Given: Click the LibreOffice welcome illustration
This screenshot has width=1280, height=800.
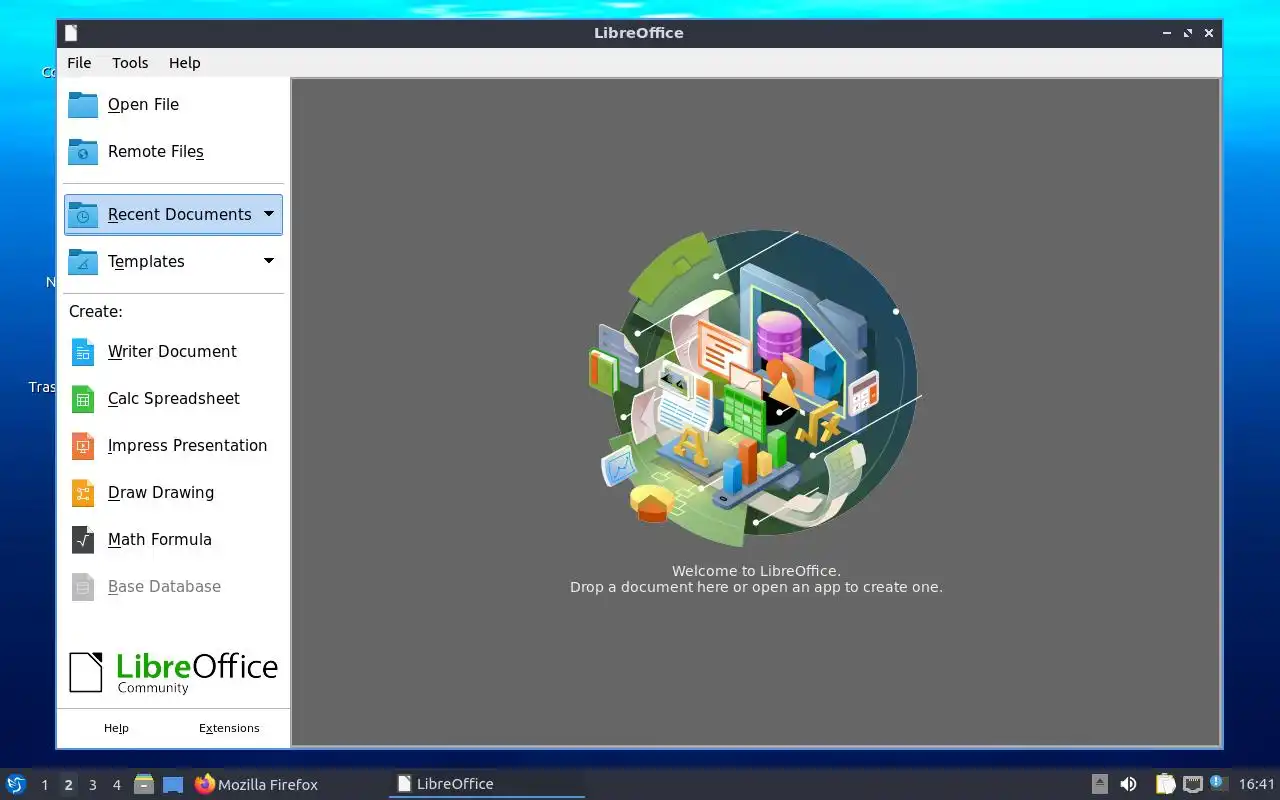Looking at the screenshot, I should 755,388.
